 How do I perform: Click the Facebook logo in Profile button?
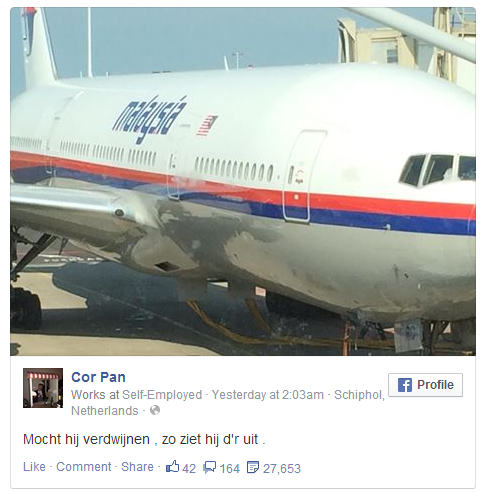(x=405, y=385)
